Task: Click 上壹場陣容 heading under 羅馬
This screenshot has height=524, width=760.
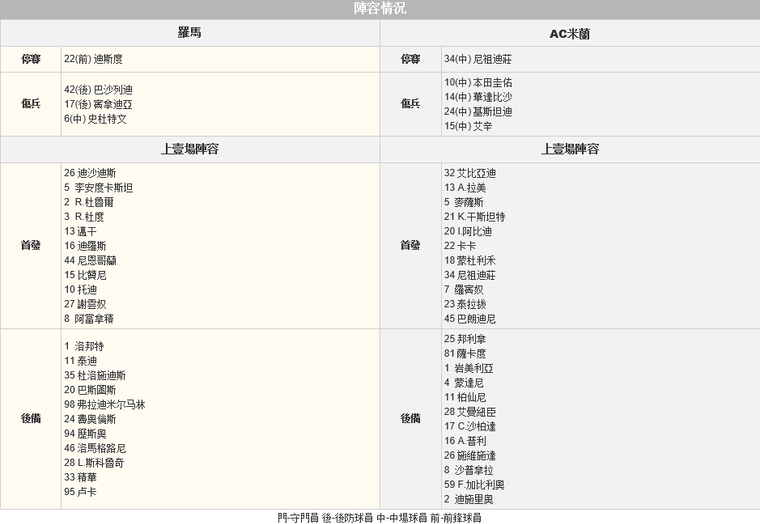Action: [190, 149]
